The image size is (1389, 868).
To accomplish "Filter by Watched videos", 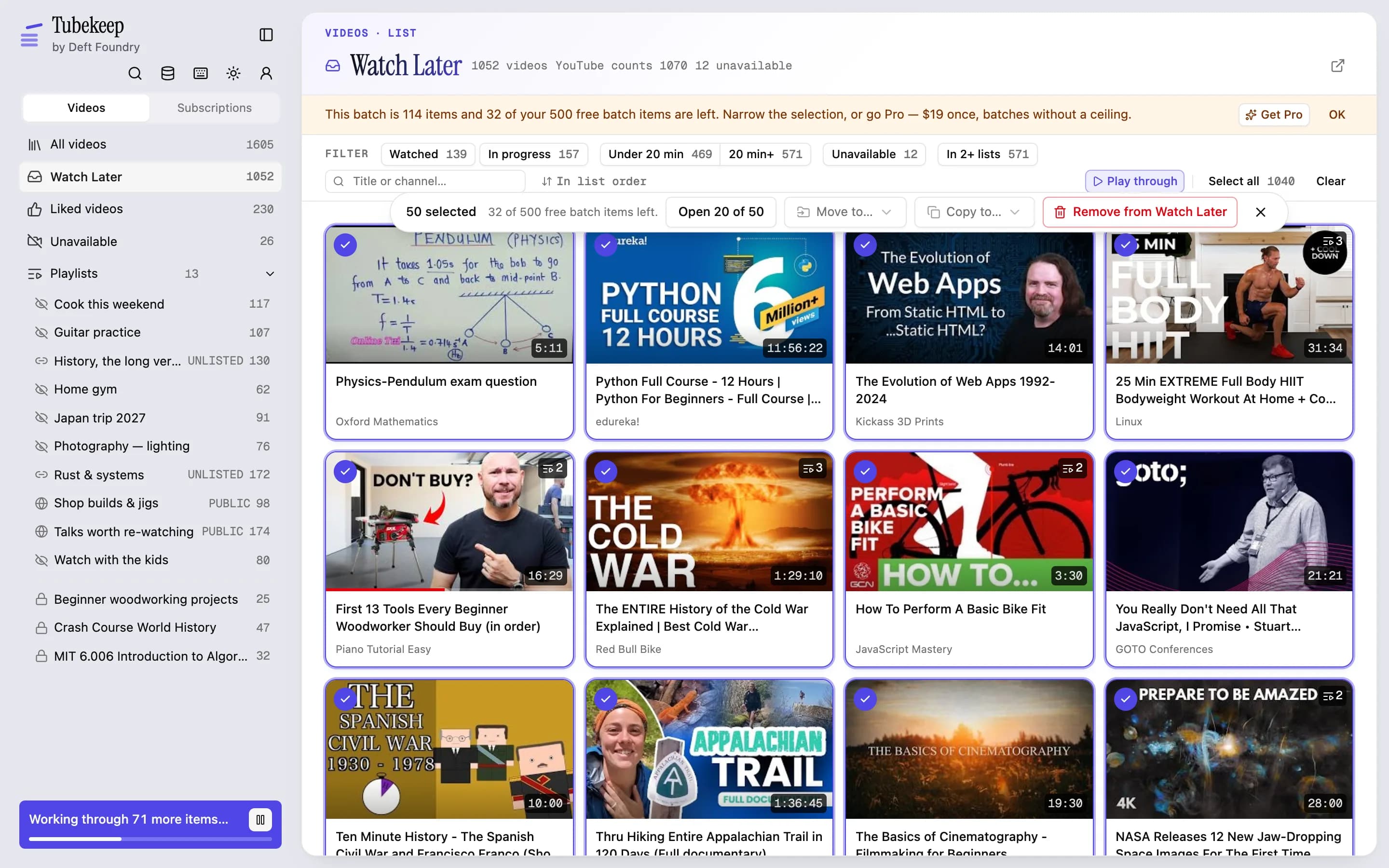I will click(x=428, y=154).
